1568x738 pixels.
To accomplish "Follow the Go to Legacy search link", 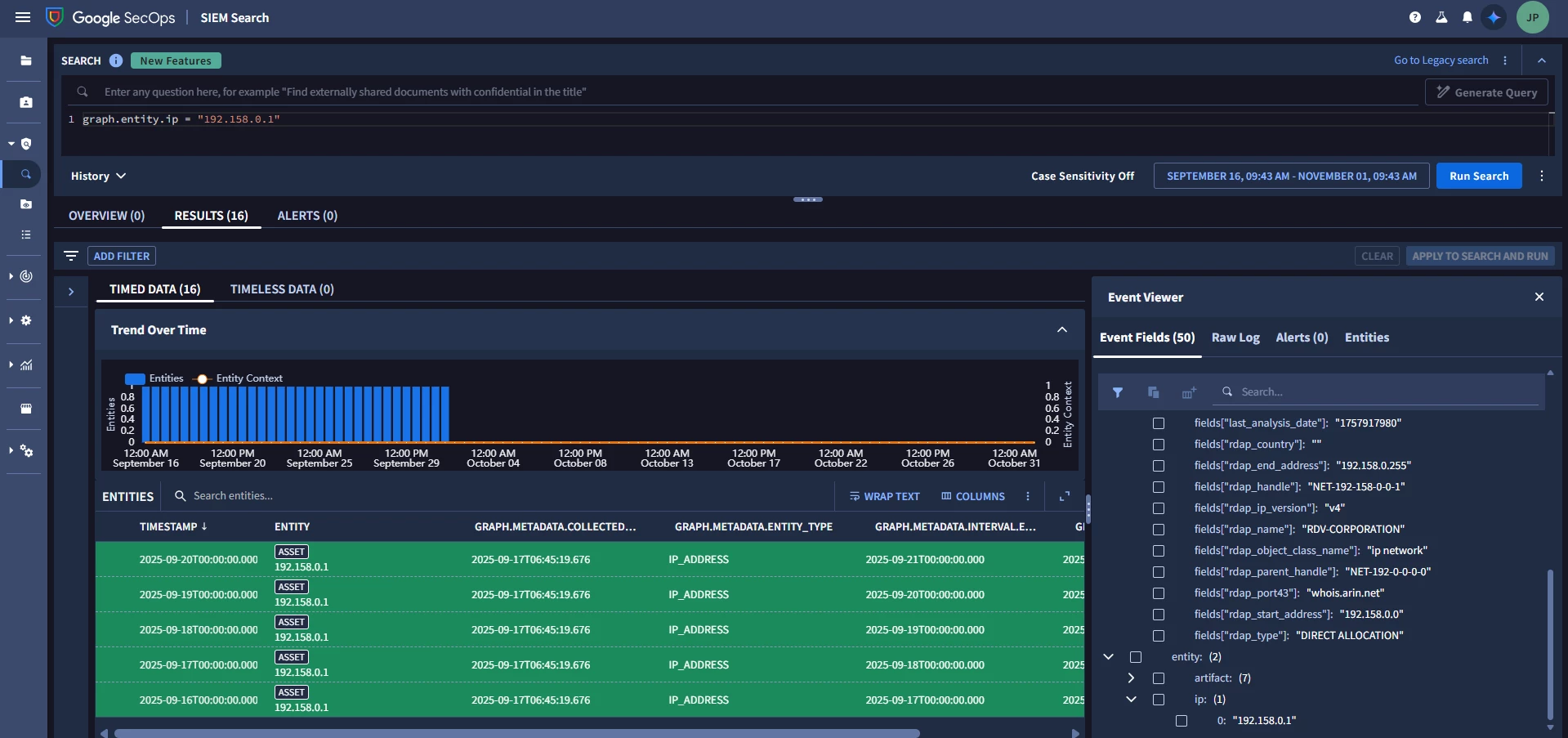I will coord(1441,60).
